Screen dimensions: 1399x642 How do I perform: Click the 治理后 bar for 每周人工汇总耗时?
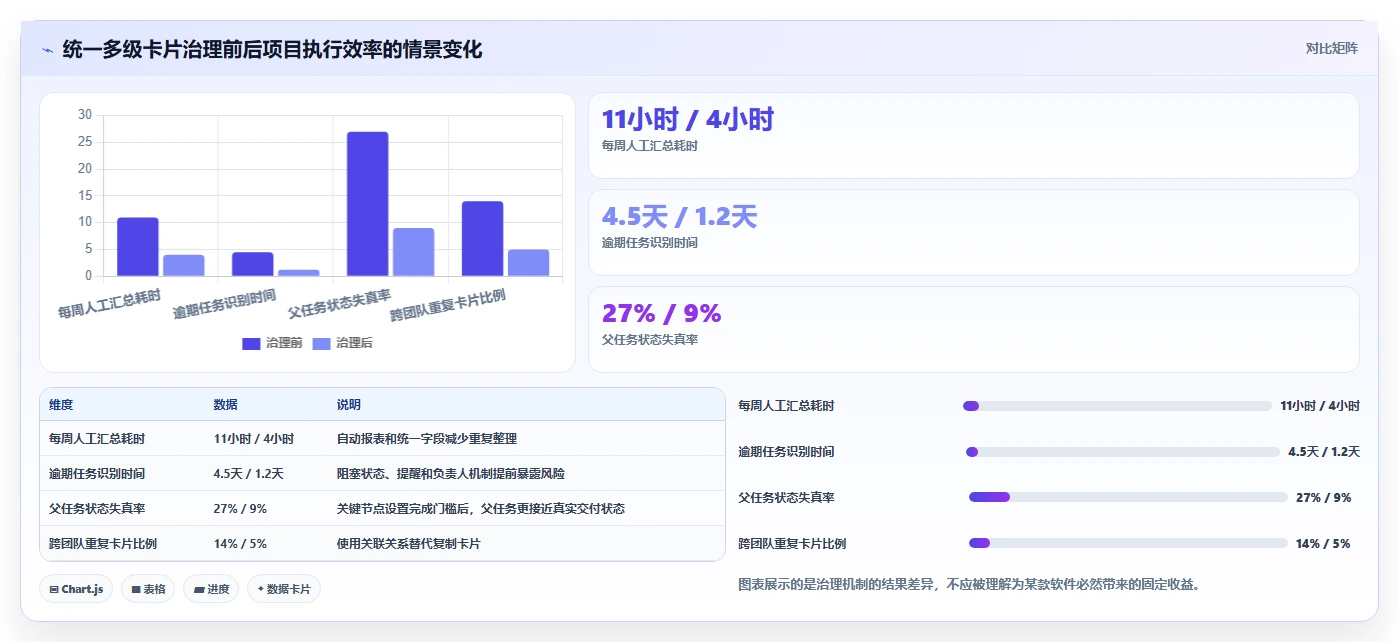(x=184, y=265)
